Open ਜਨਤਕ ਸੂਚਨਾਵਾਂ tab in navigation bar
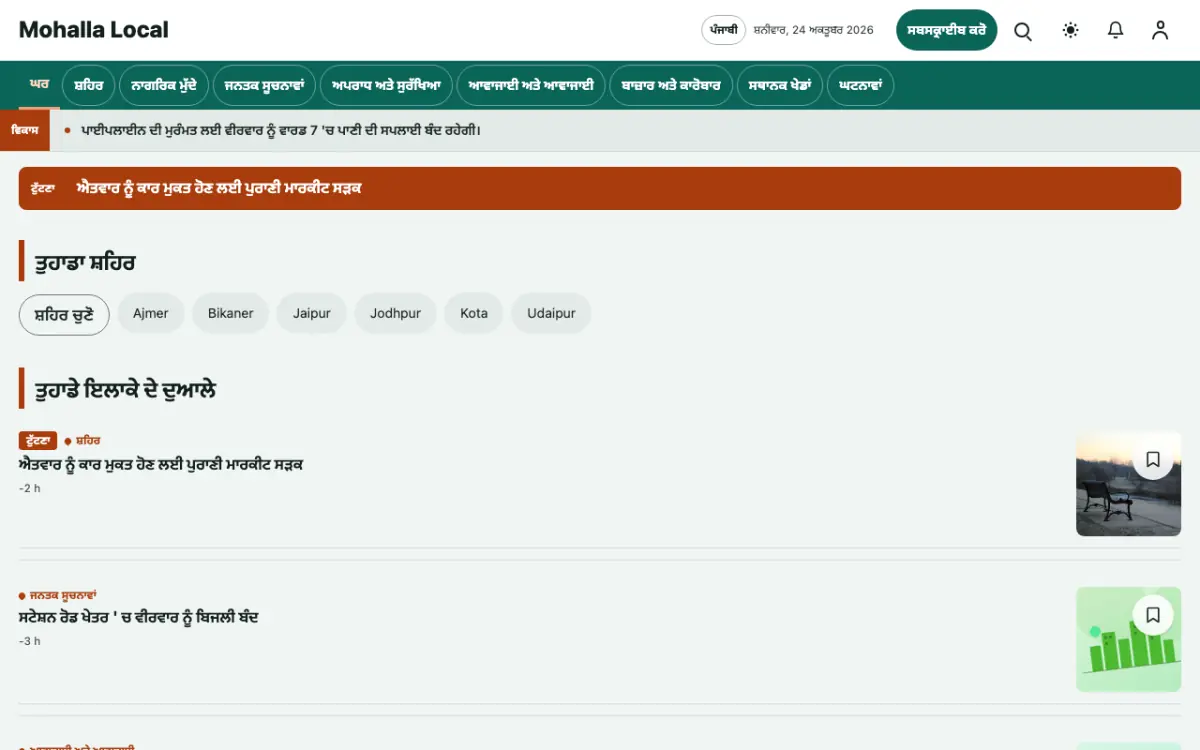This screenshot has height=750, width=1200. point(265,86)
